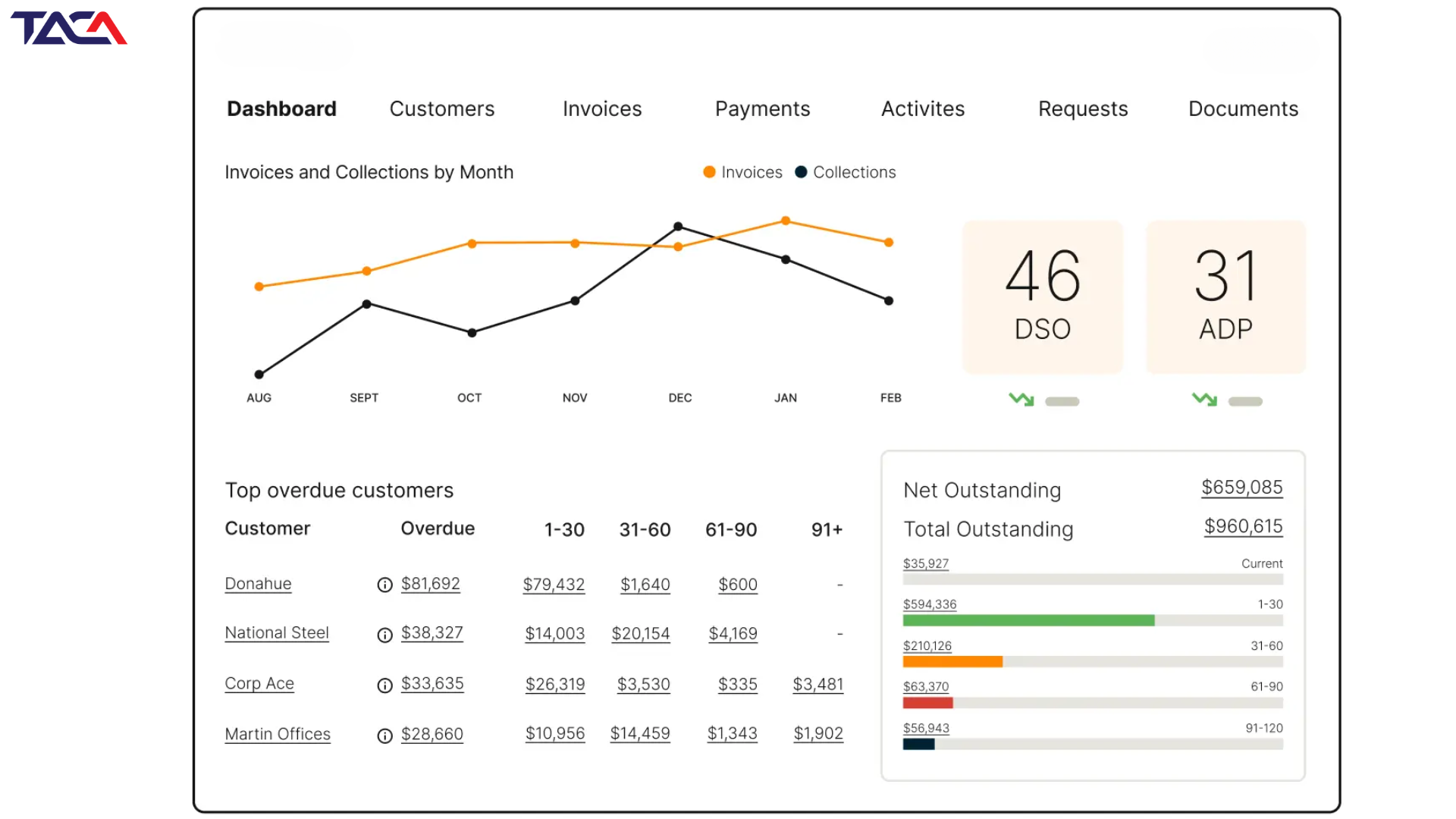Click the dark 91-120 aging bar
The image size is (1456, 819).
point(918,745)
